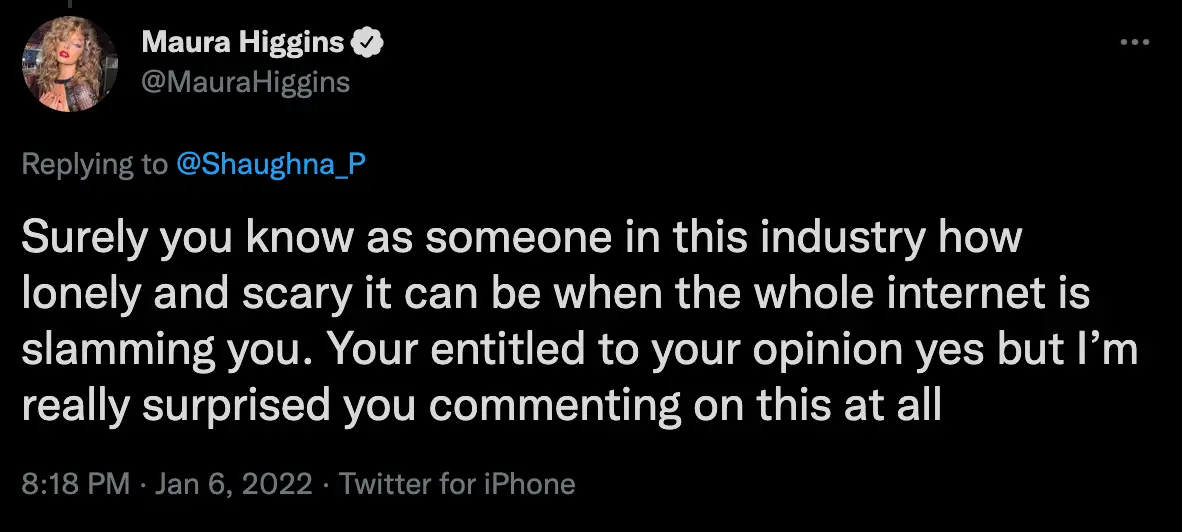Click the 8:18 PM timestamp
The width and height of the screenshot is (1182, 532).
[76, 485]
